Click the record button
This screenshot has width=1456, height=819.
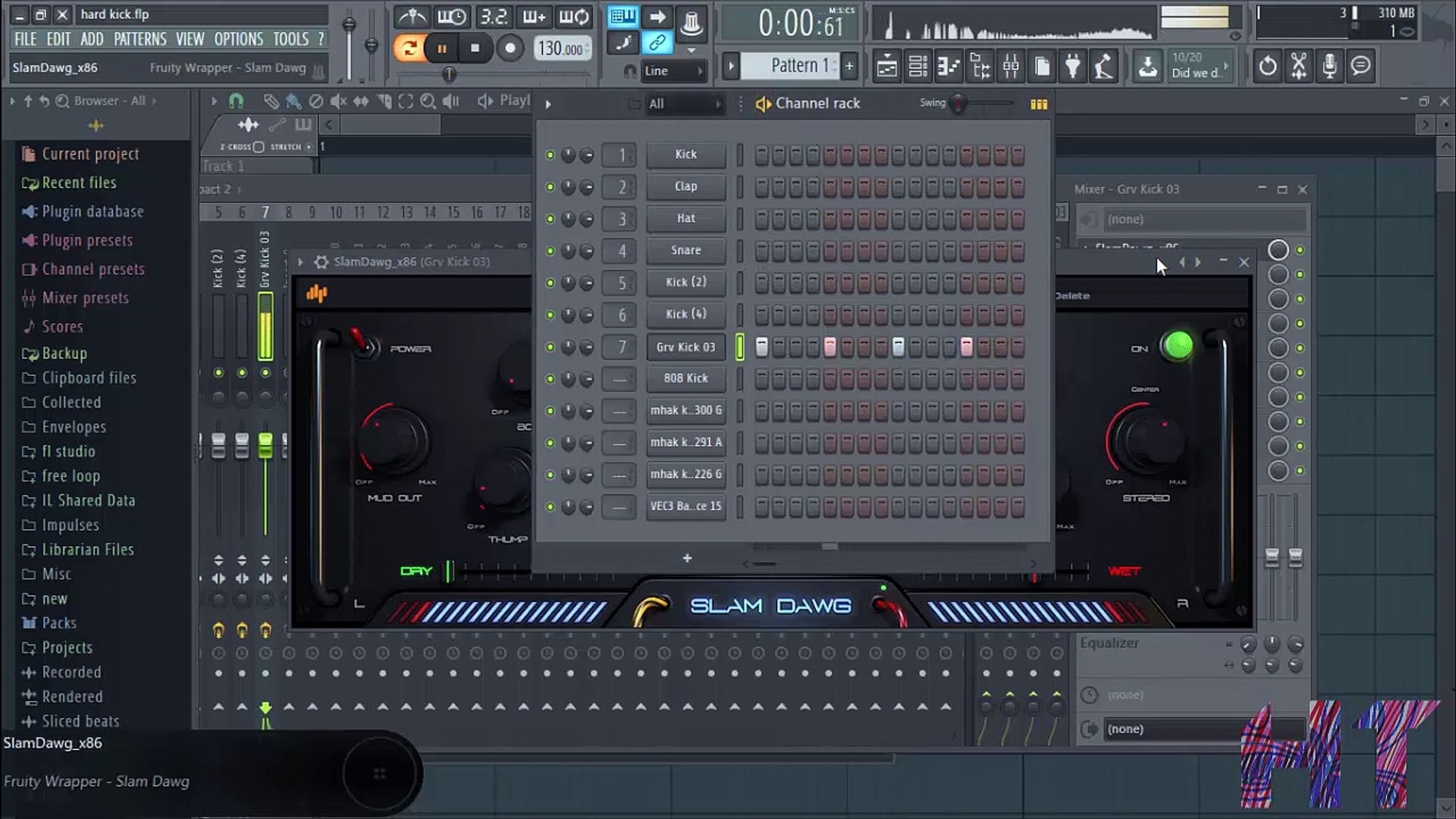(x=510, y=49)
